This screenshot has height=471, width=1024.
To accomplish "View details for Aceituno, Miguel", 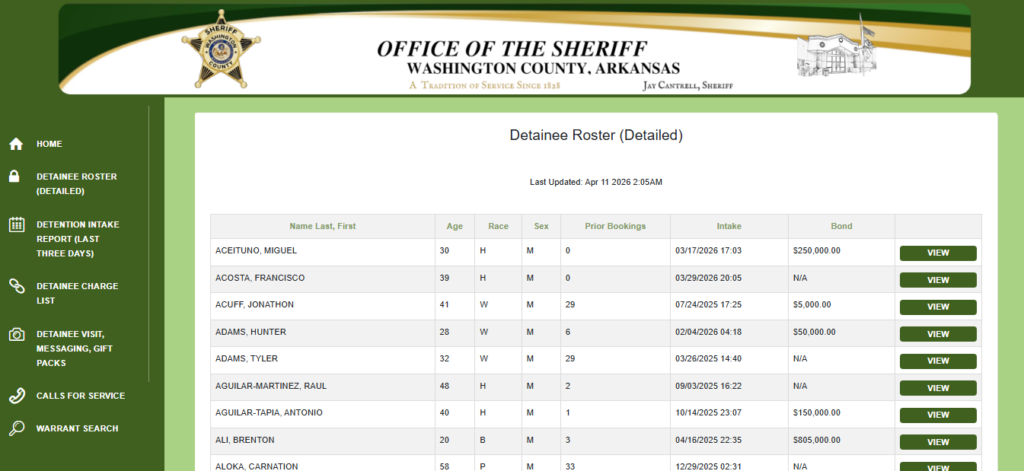I will (x=937, y=253).
